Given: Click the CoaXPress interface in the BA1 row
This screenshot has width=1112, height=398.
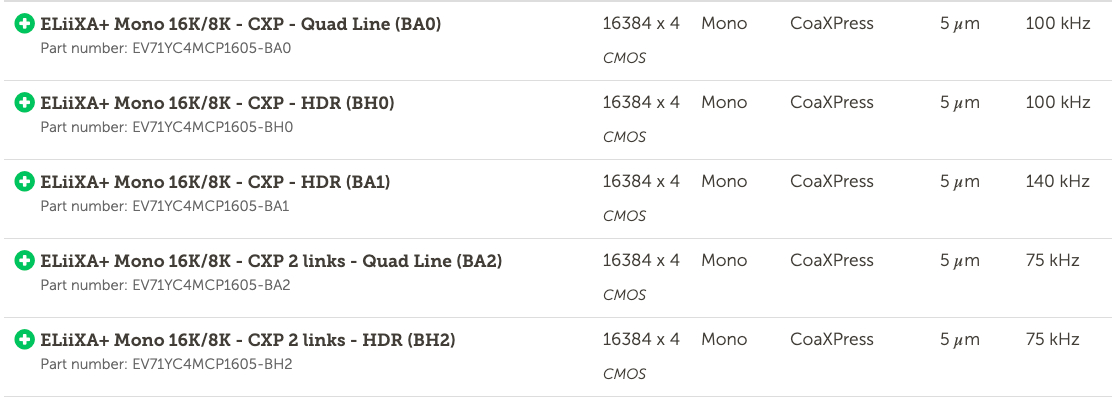Looking at the screenshot, I should point(832,182).
